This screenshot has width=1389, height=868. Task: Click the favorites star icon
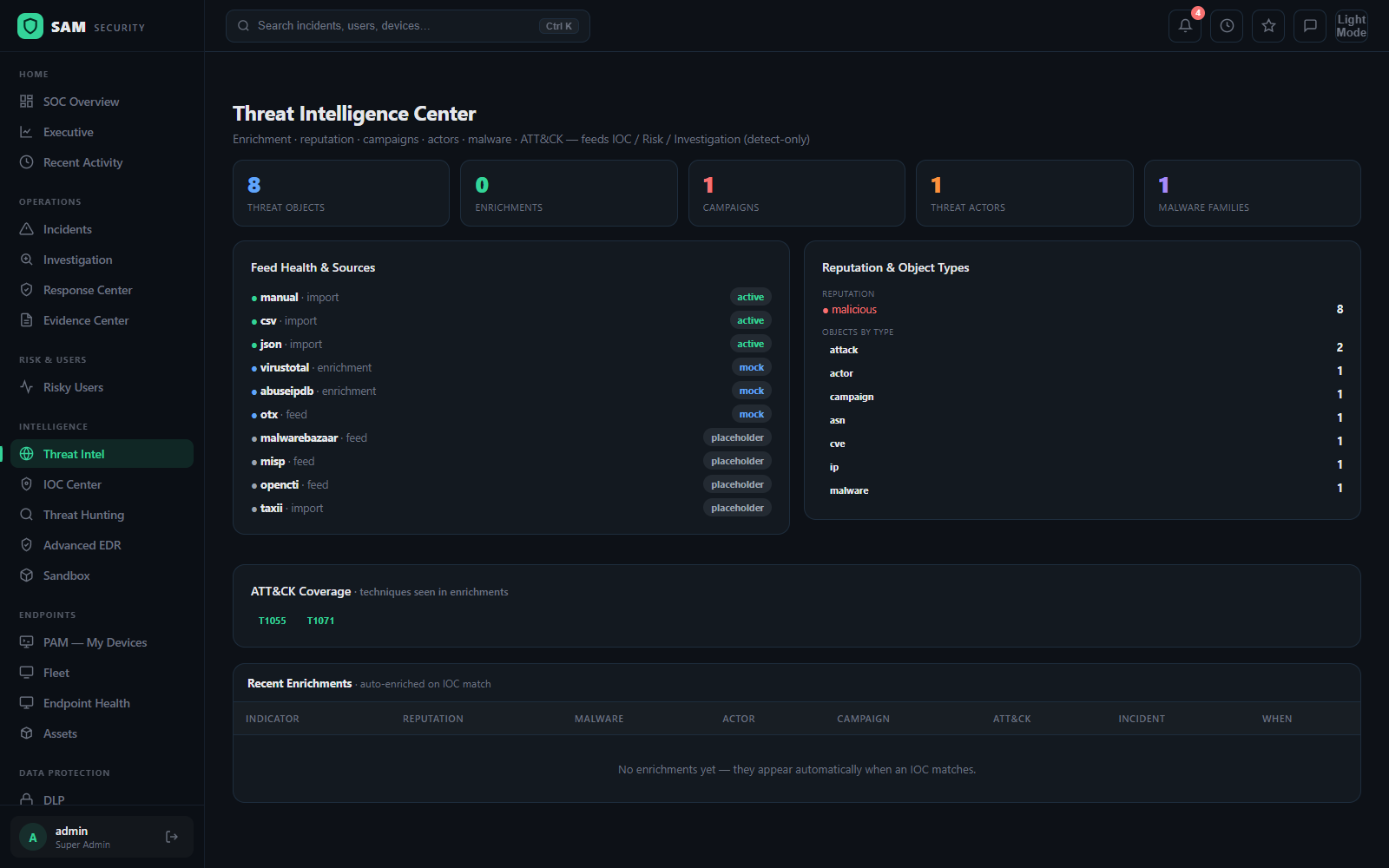pyautogui.click(x=1268, y=26)
